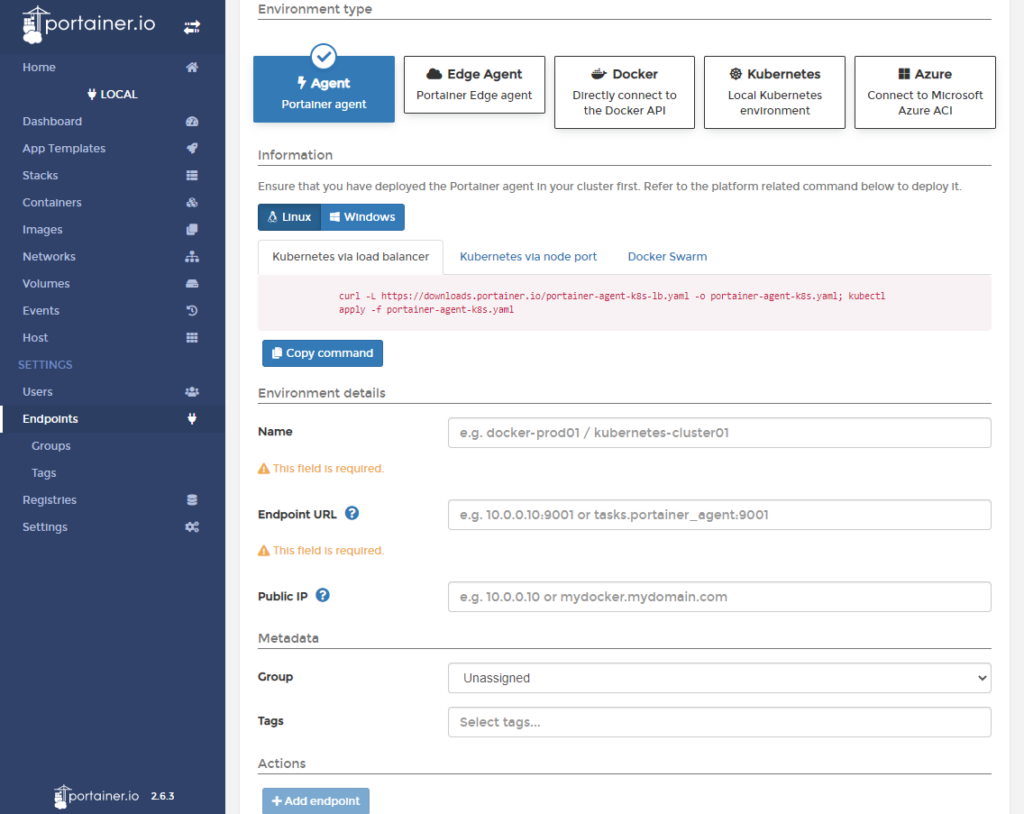Open App Templates in the sidebar
Viewport: 1024px width, 814px height.
click(112, 148)
